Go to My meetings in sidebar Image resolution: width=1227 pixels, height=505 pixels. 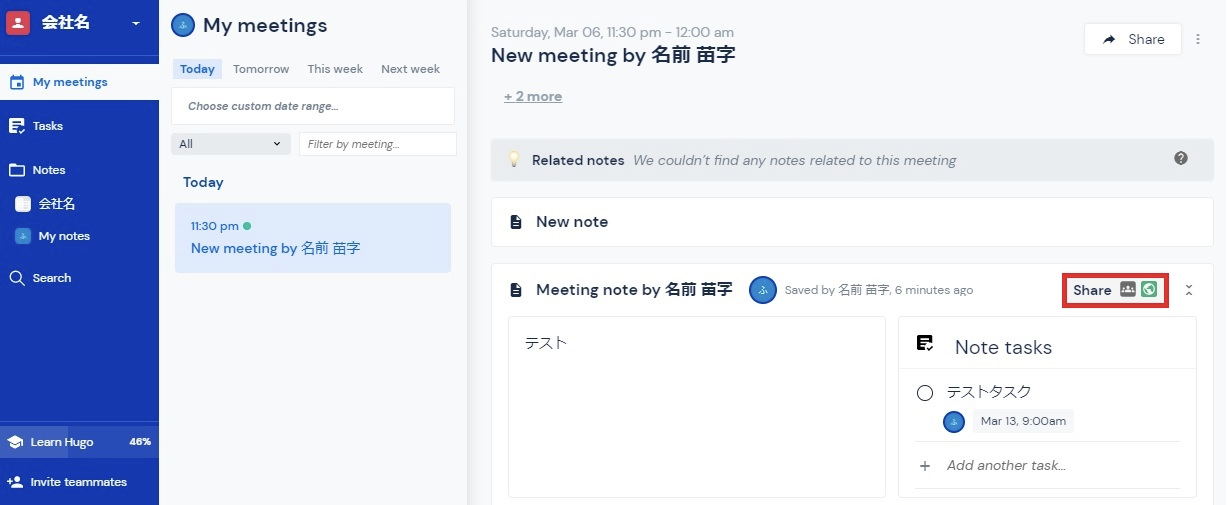coord(79,82)
